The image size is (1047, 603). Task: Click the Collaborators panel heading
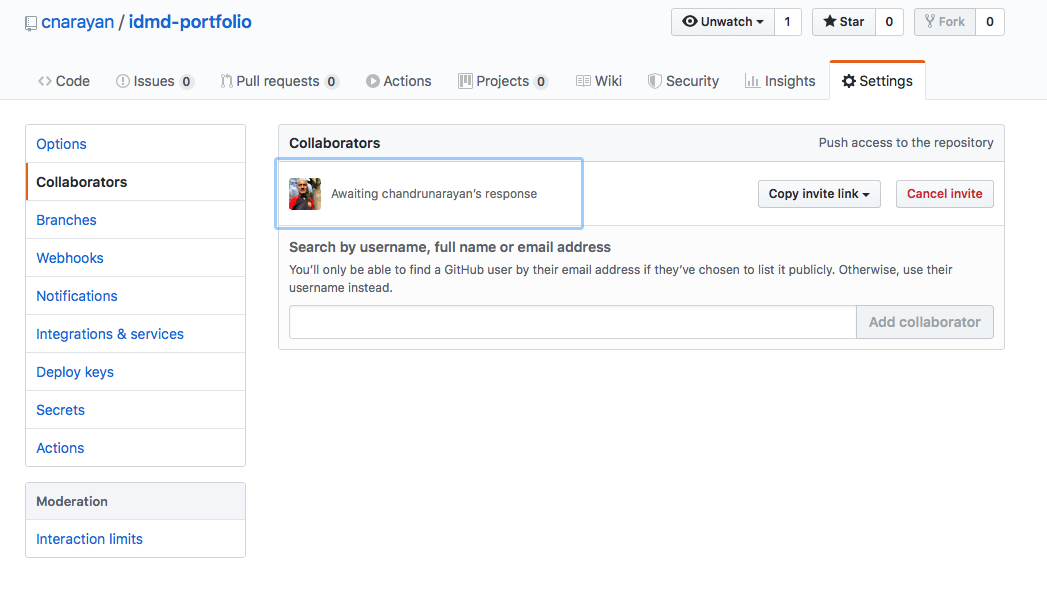335,143
